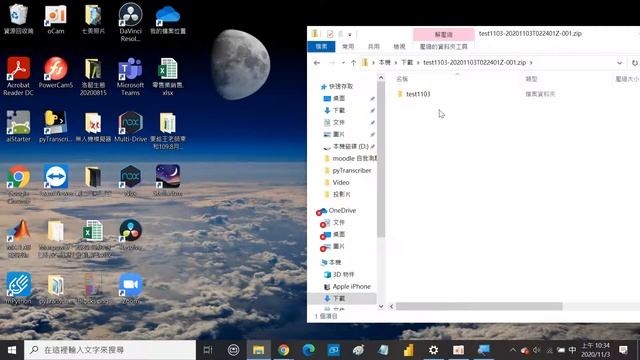Launch oCam from the desktop
The height and width of the screenshot is (360, 640).
[x=56, y=18]
